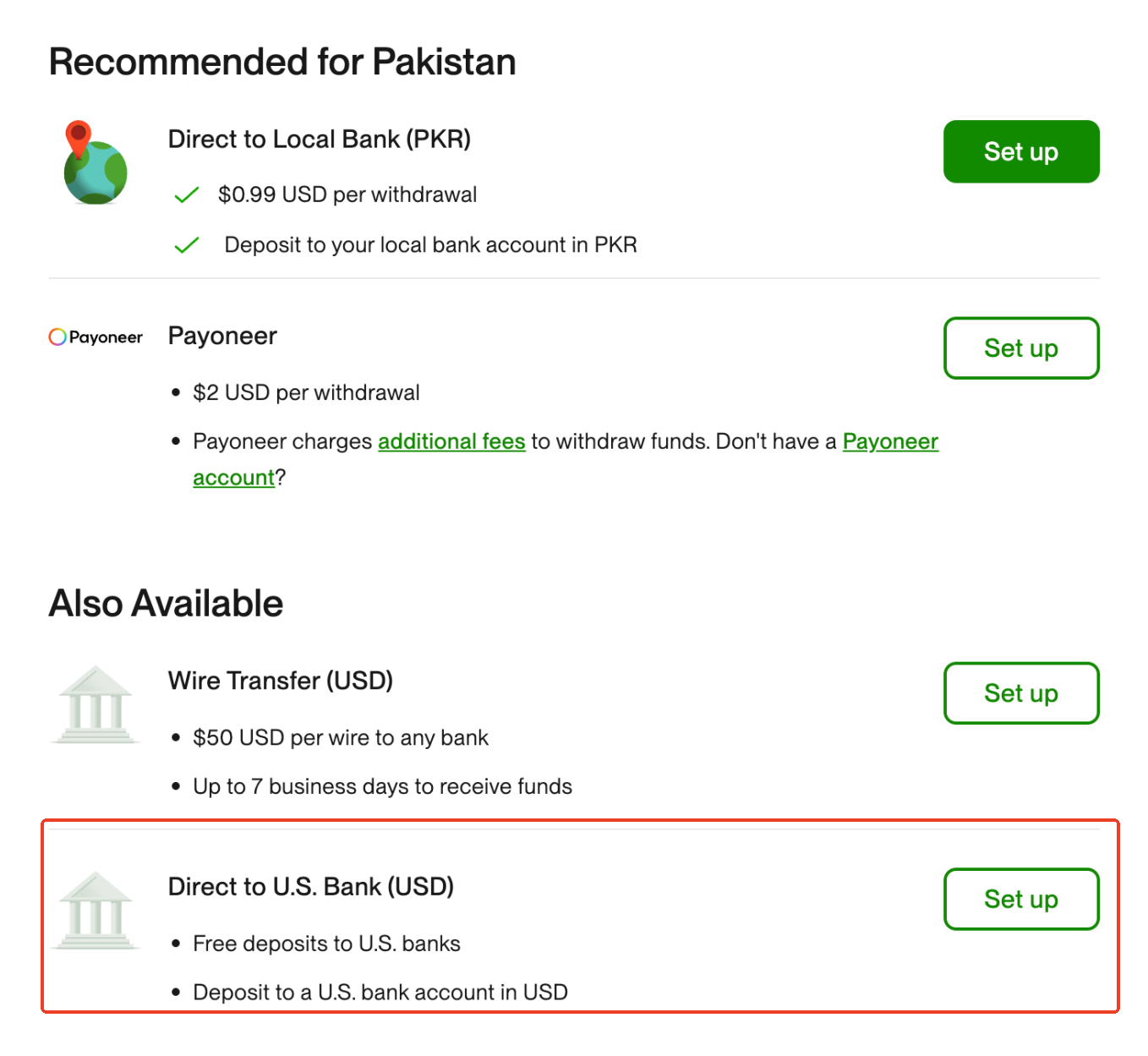Select the Wire Transfer (USD) title
1148x1056 pixels.
(x=280, y=681)
